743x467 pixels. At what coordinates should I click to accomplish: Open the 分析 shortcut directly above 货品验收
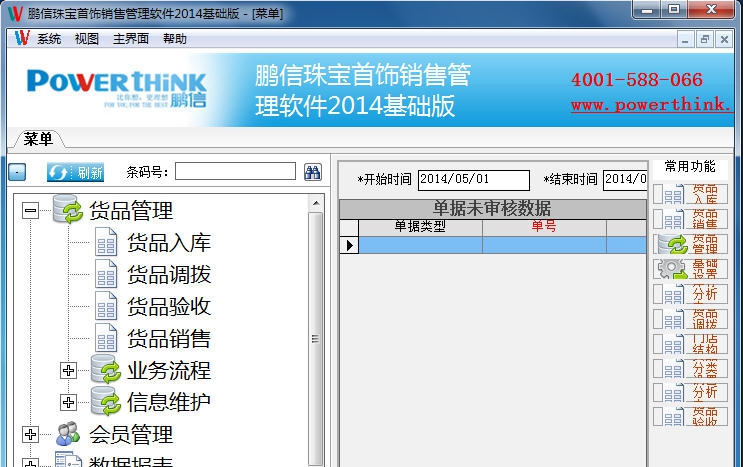[x=690, y=392]
